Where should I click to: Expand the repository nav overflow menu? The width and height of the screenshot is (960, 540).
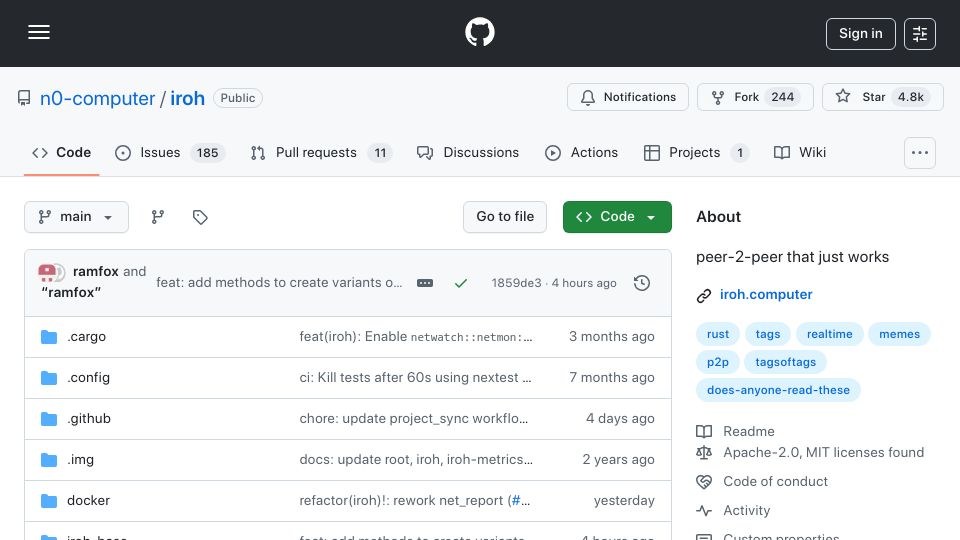click(920, 152)
